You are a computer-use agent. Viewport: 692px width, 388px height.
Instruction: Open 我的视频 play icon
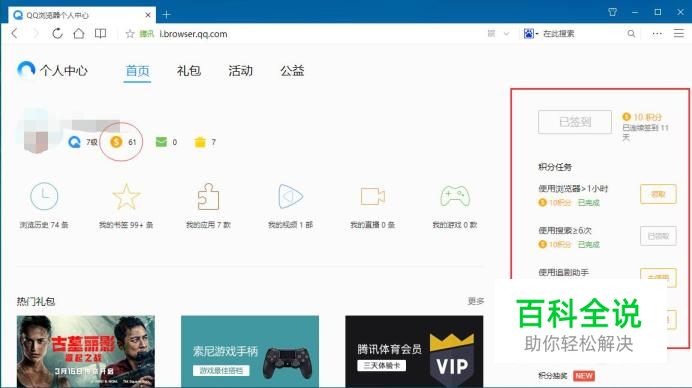pyautogui.click(x=290, y=196)
